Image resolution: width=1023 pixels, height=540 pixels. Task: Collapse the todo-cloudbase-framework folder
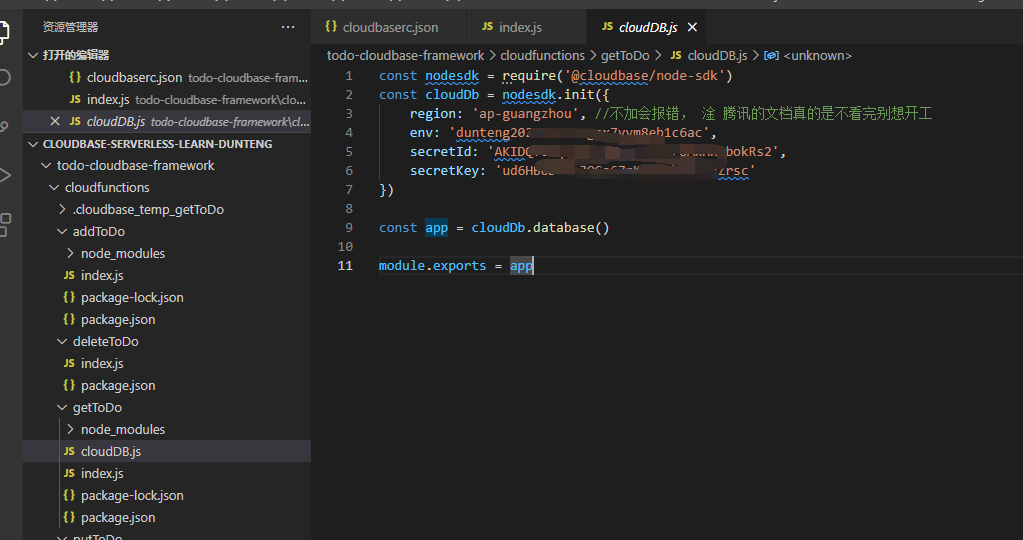click(46, 166)
